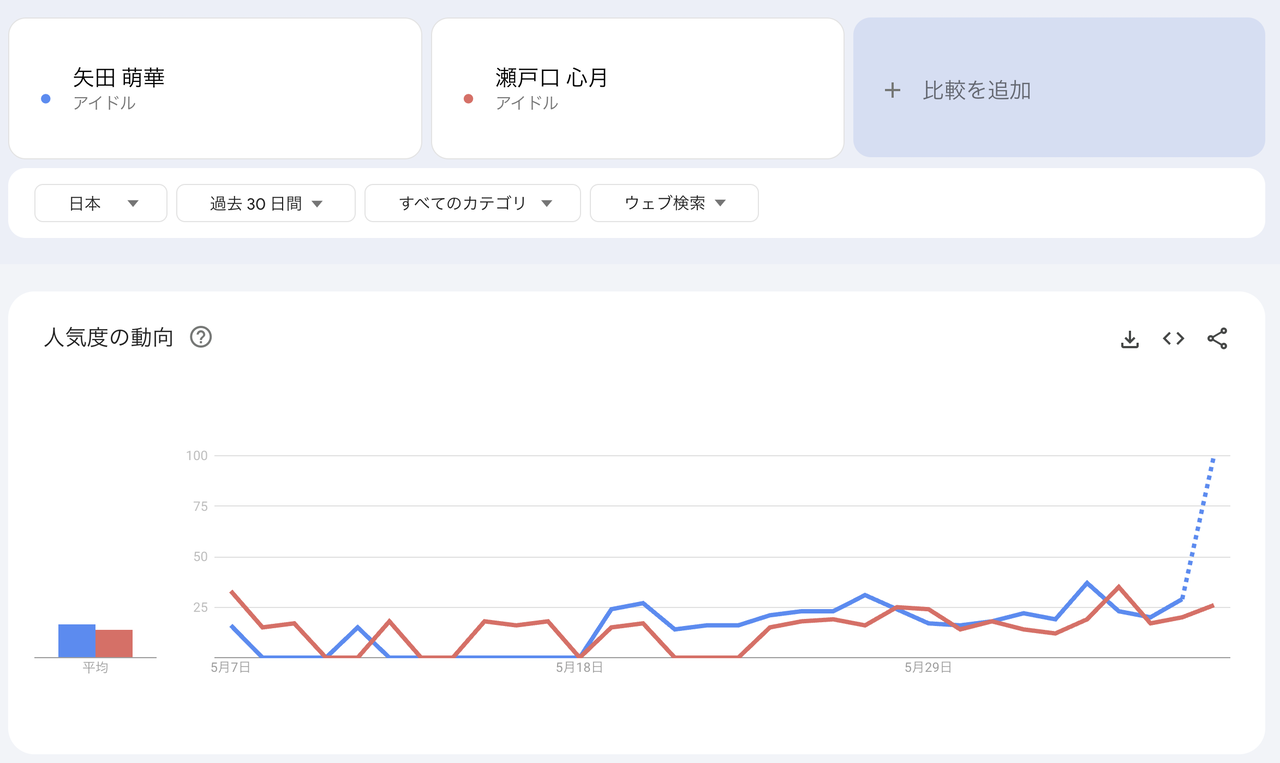Click the 5月18日 date label on chart
The height and width of the screenshot is (763, 1280).
pyautogui.click(x=580, y=667)
